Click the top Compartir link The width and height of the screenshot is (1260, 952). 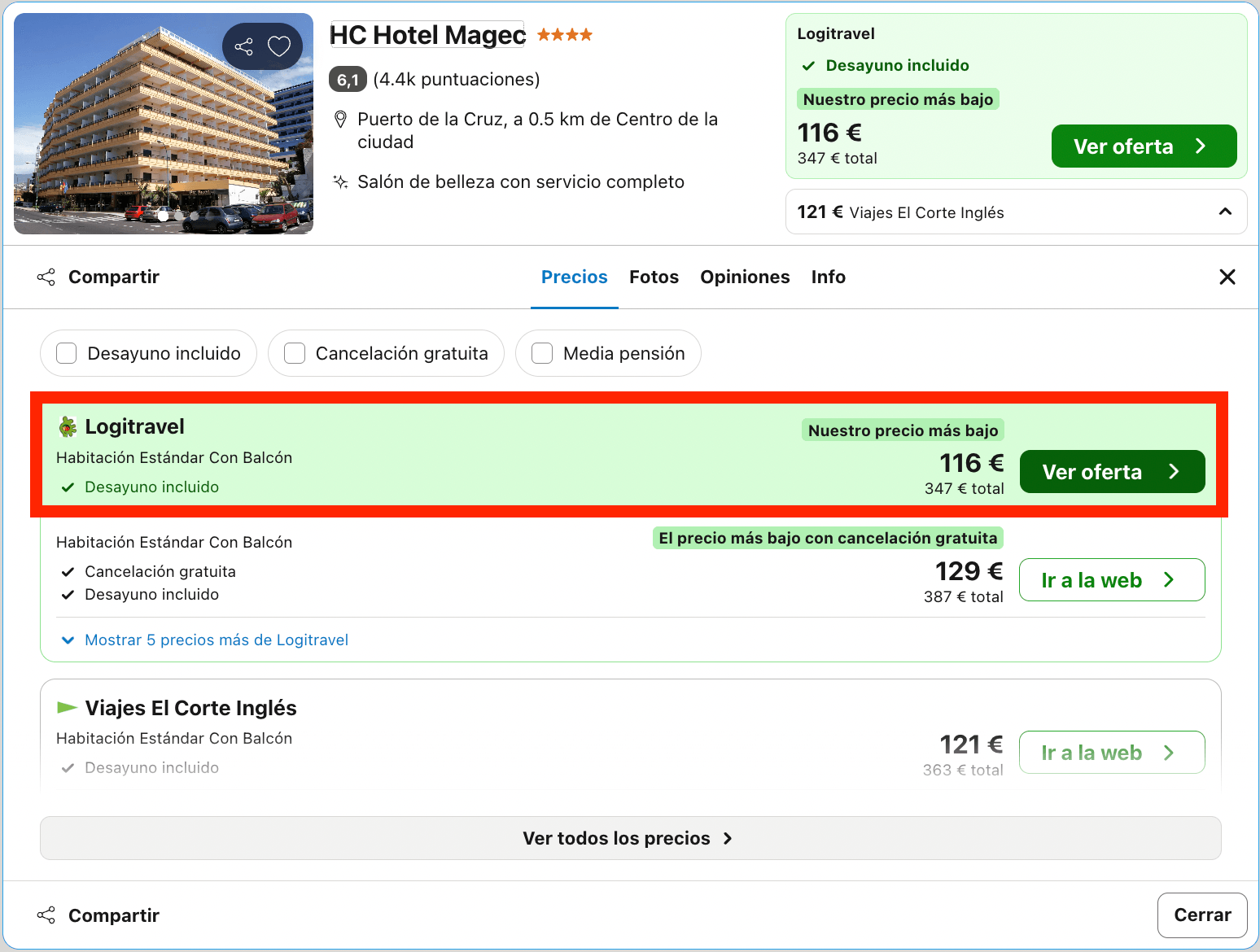(114, 277)
